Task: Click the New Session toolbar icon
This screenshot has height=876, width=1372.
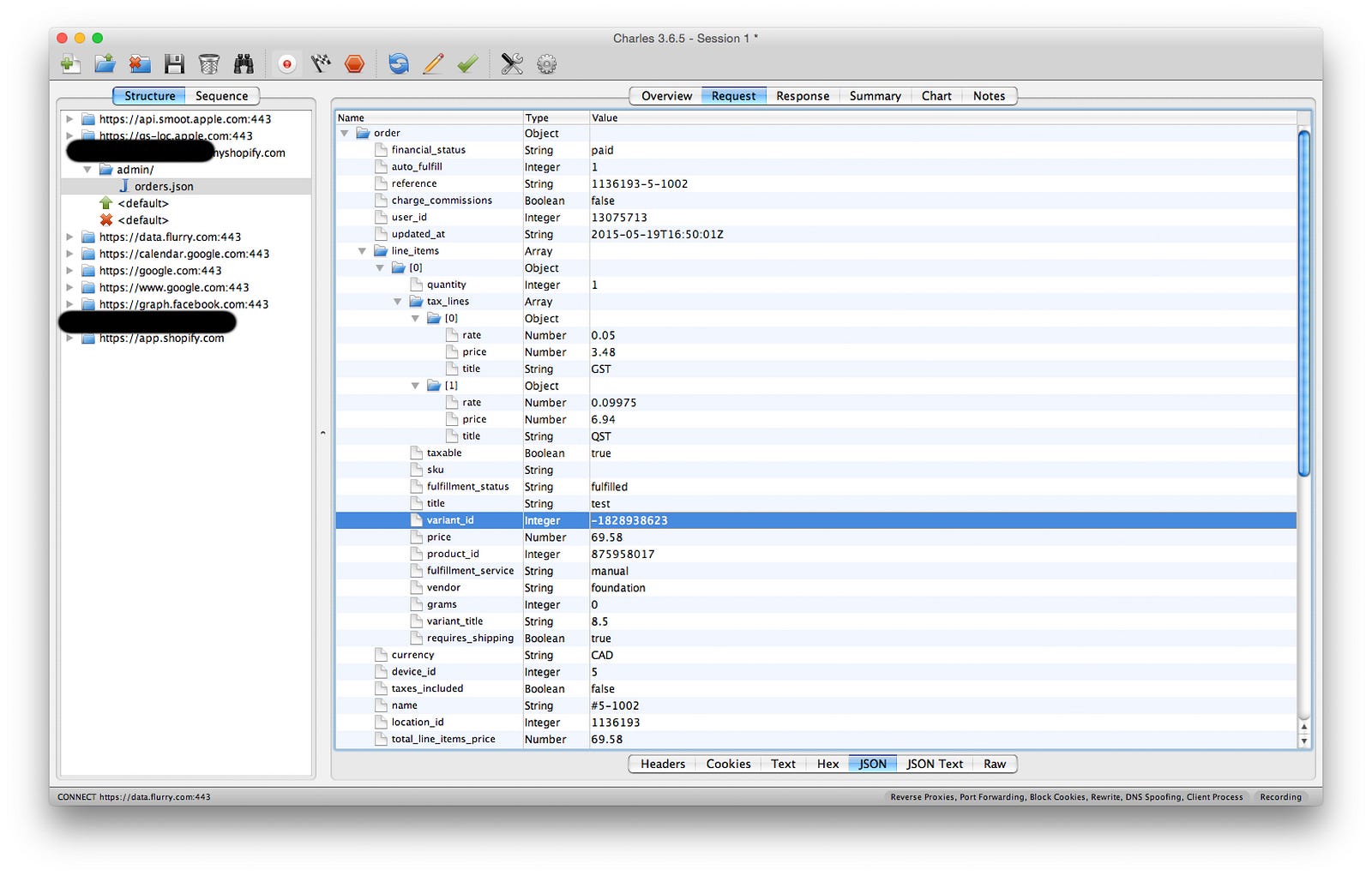Action: tap(71, 63)
